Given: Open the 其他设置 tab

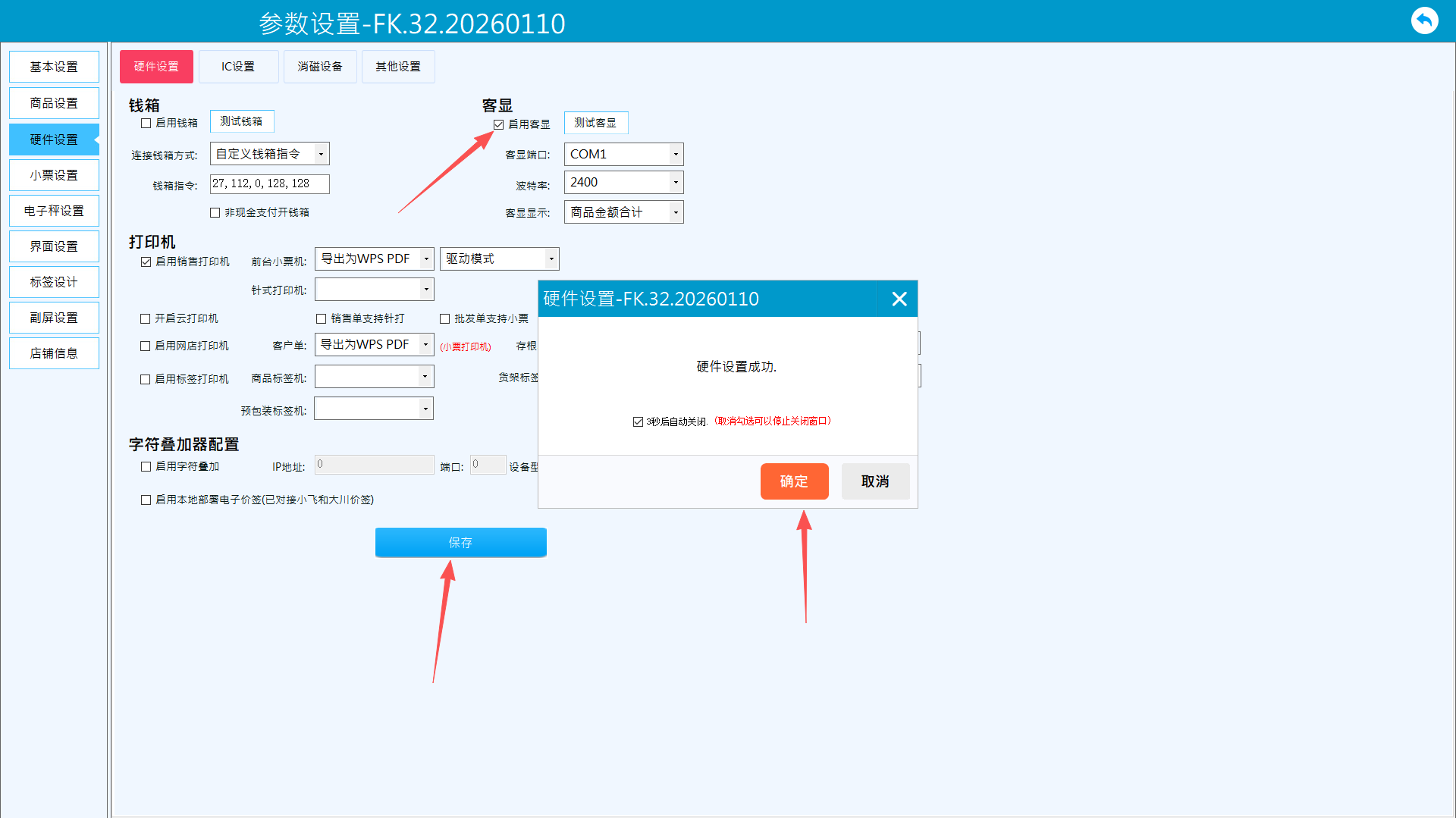Looking at the screenshot, I should (398, 67).
